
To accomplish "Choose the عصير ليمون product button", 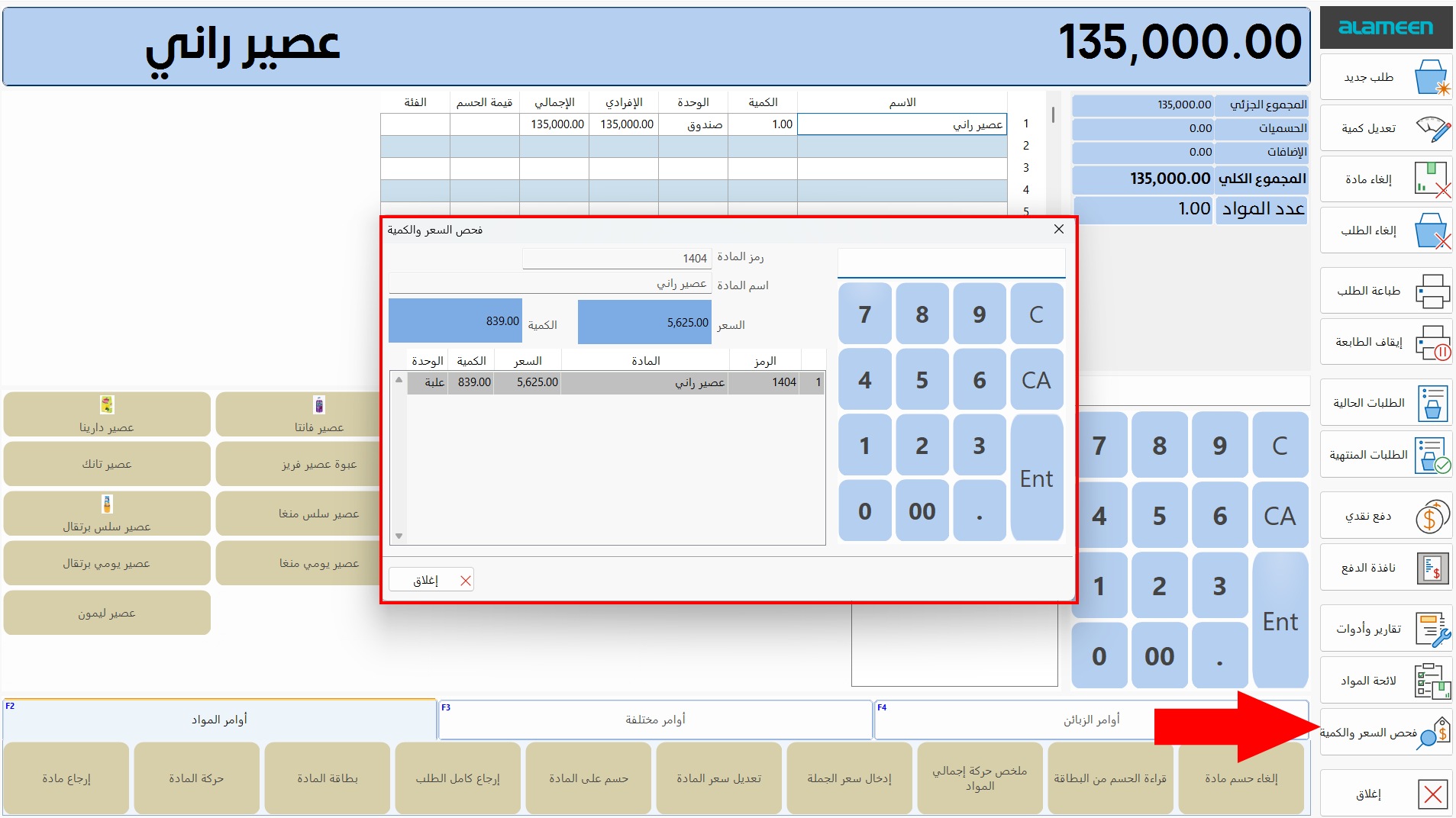I will (x=107, y=613).
